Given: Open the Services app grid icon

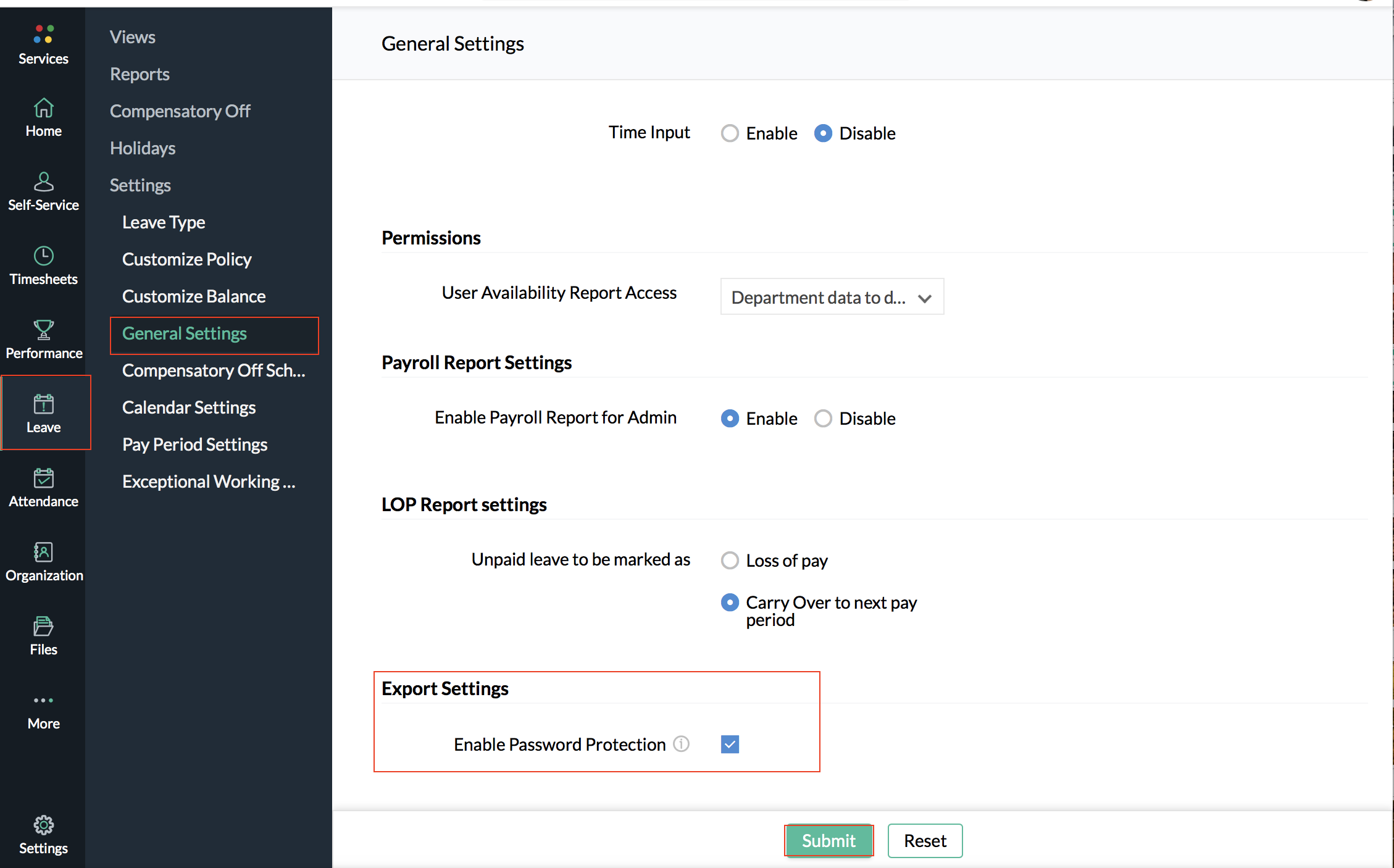Looking at the screenshot, I should pyautogui.click(x=43, y=35).
